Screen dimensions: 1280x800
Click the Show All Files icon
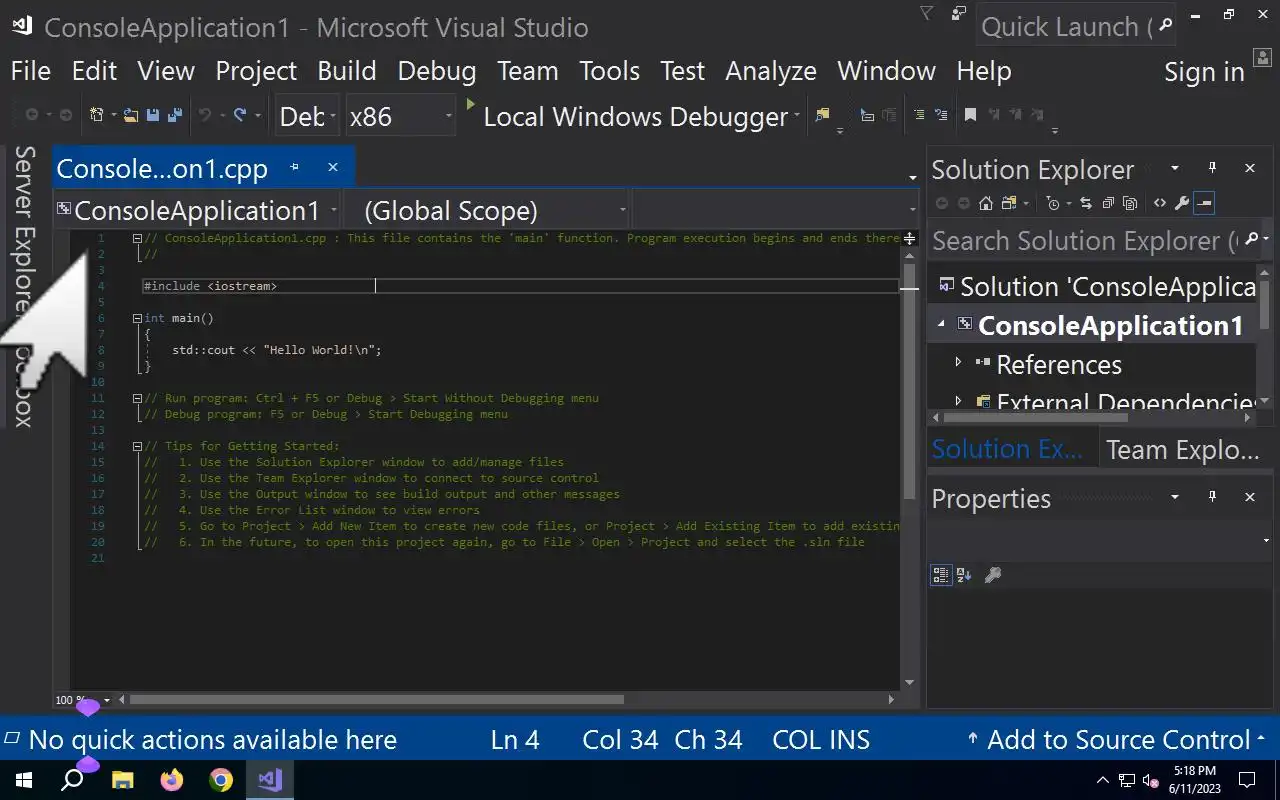tap(1130, 203)
